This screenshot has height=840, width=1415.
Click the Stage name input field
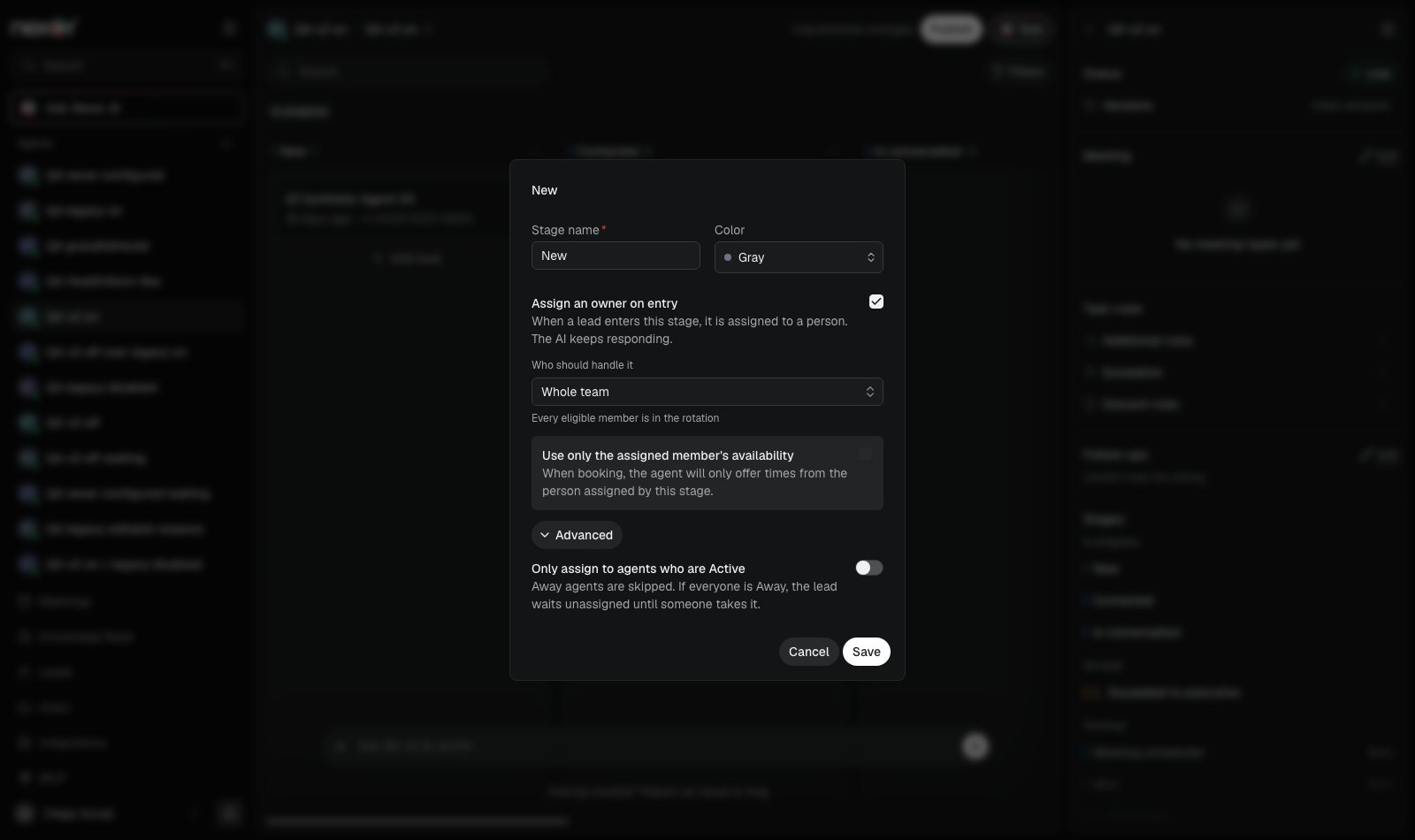coord(616,256)
